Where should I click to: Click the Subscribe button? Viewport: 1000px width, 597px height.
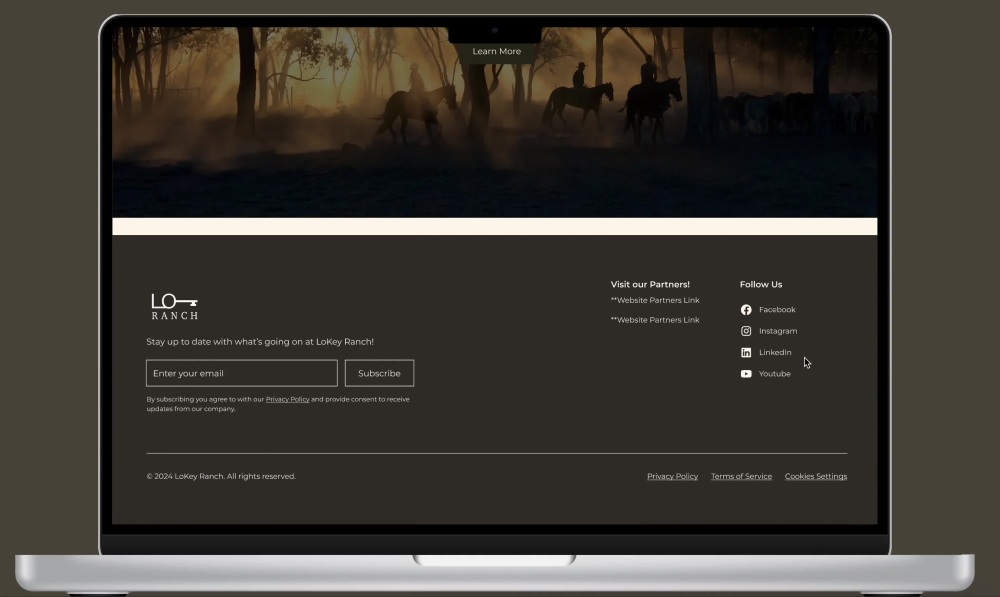coord(379,373)
